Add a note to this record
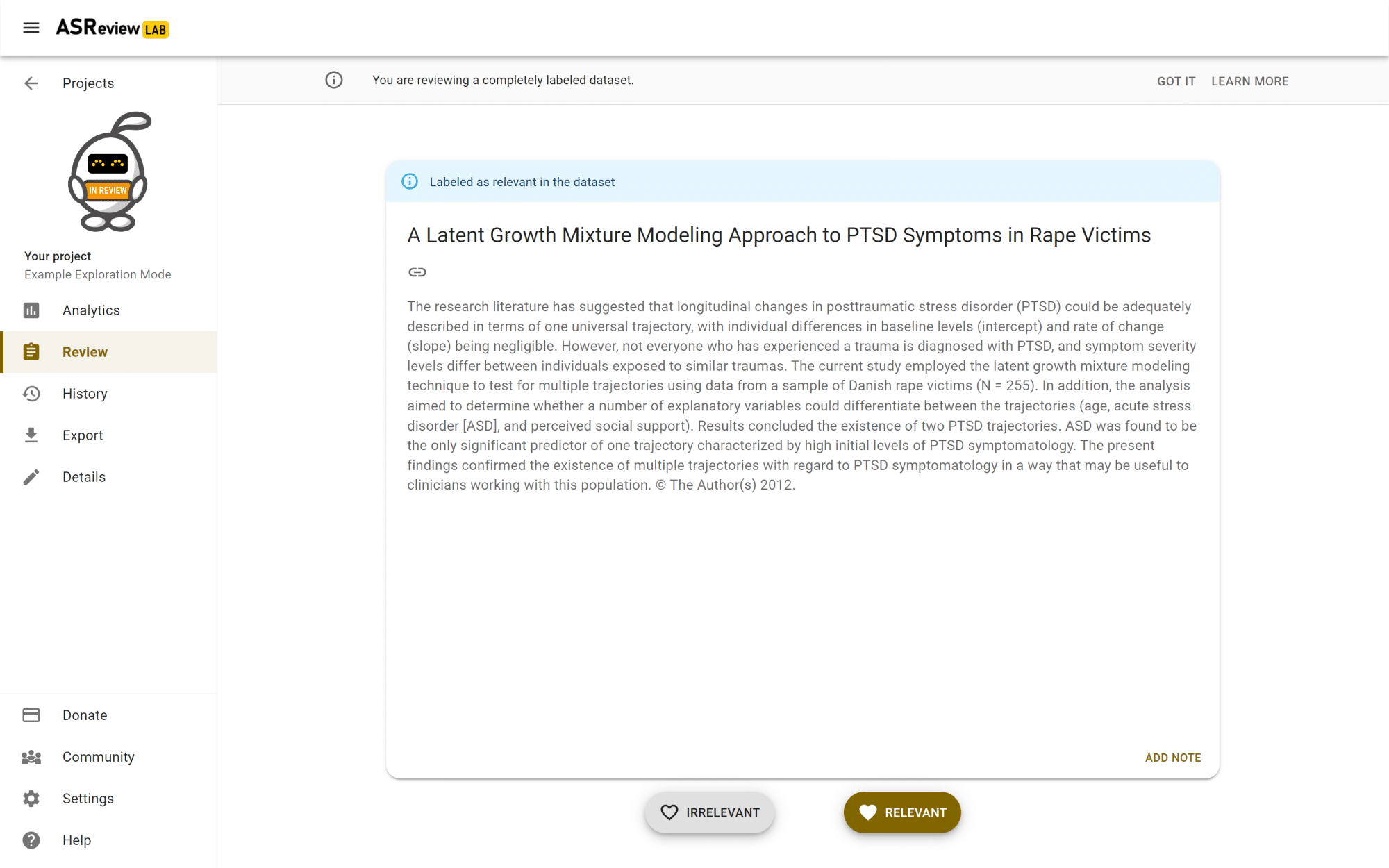The height and width of the screenshot is (868, 1389). (x=1172, y=758)
